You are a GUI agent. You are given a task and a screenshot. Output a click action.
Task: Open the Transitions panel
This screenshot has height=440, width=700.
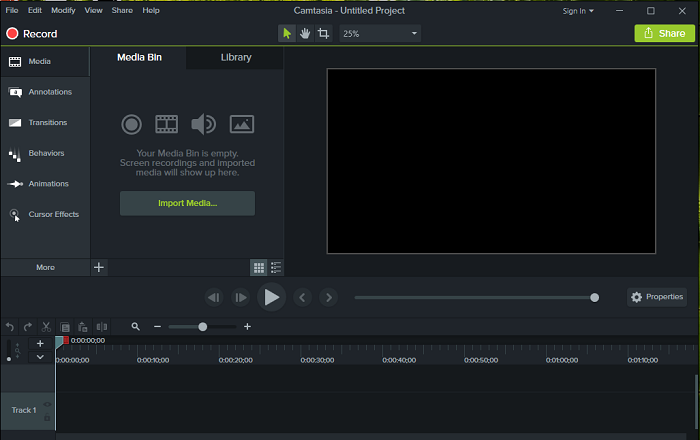pos(45,122)
